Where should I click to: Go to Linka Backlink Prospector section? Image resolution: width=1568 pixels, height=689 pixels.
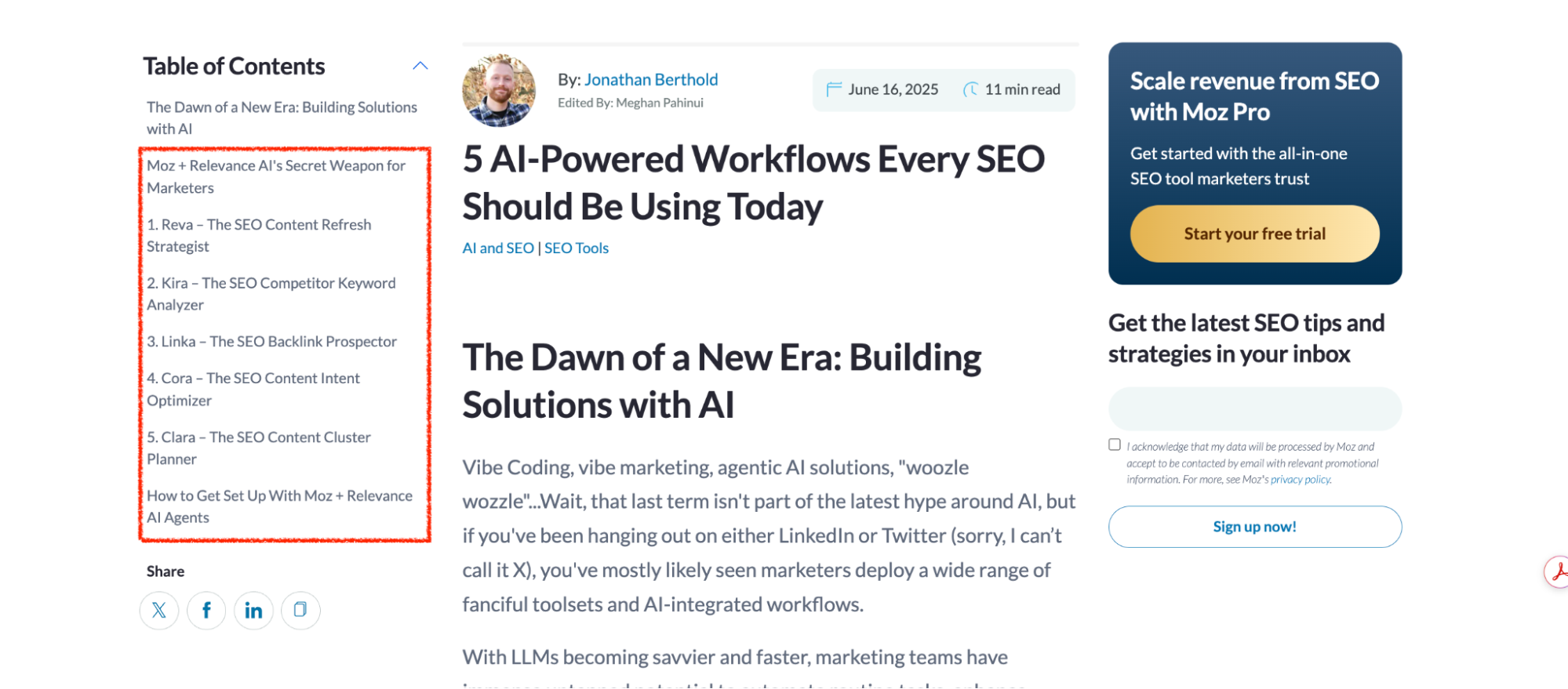(x=271, y=342)
